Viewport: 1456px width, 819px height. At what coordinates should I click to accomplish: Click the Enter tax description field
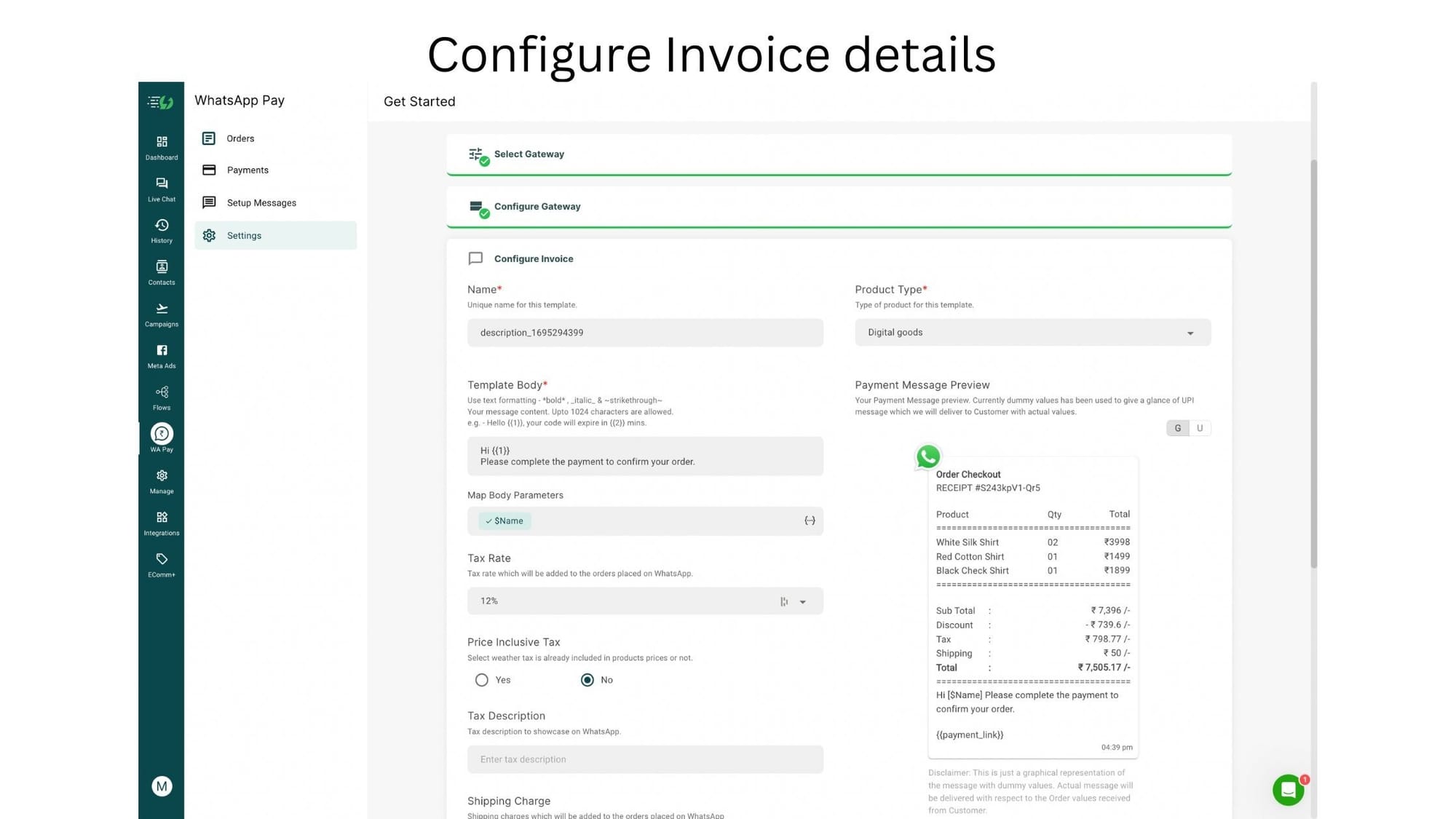(645, 759)
